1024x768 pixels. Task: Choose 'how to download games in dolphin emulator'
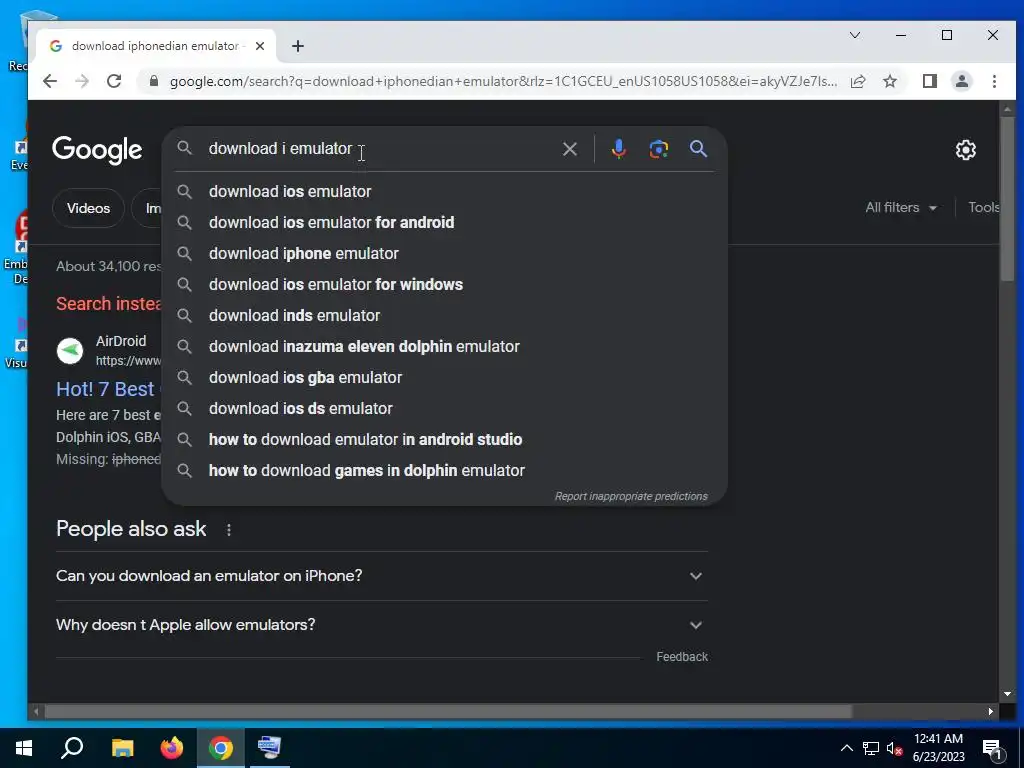click(445, 470)
